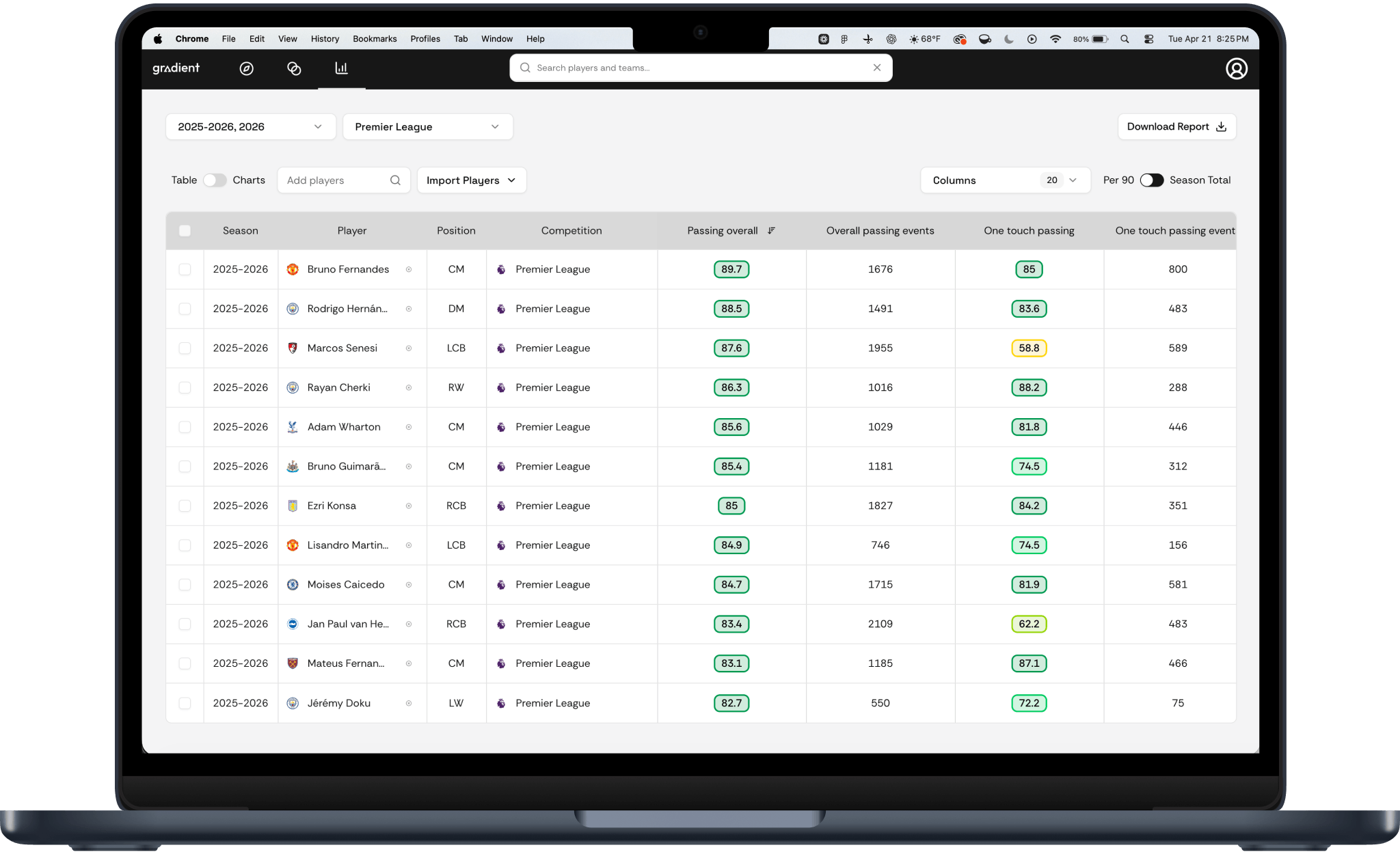Switch Per 90 to Season Total
This screenshot has width=1400, height=854.
coord(1151,180)
